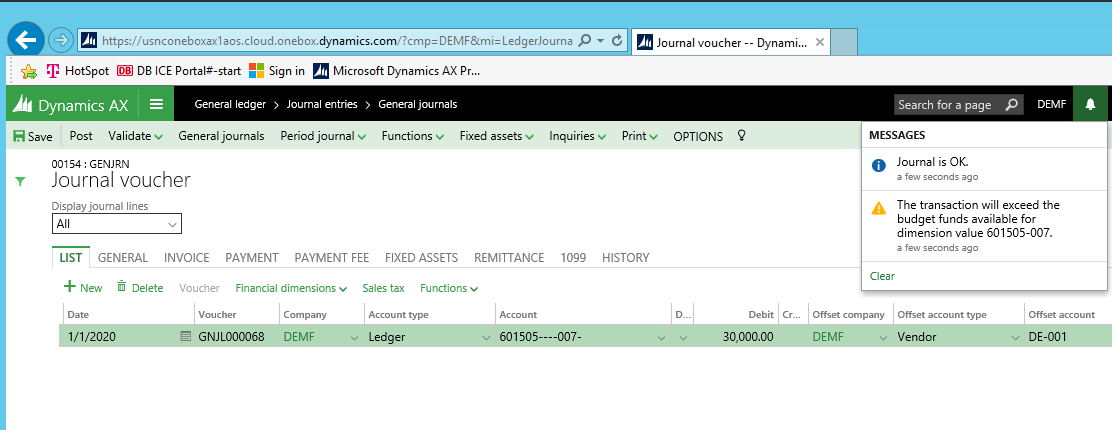Click the Save disk icon

tap(20, 137)
